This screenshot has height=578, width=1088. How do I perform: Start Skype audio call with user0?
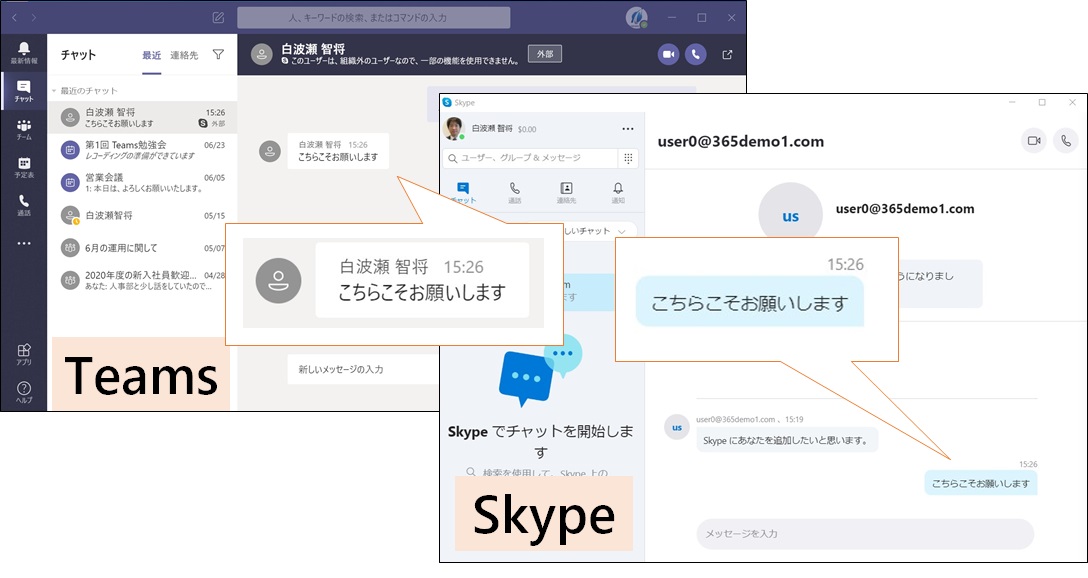[x=1066, y=141]
